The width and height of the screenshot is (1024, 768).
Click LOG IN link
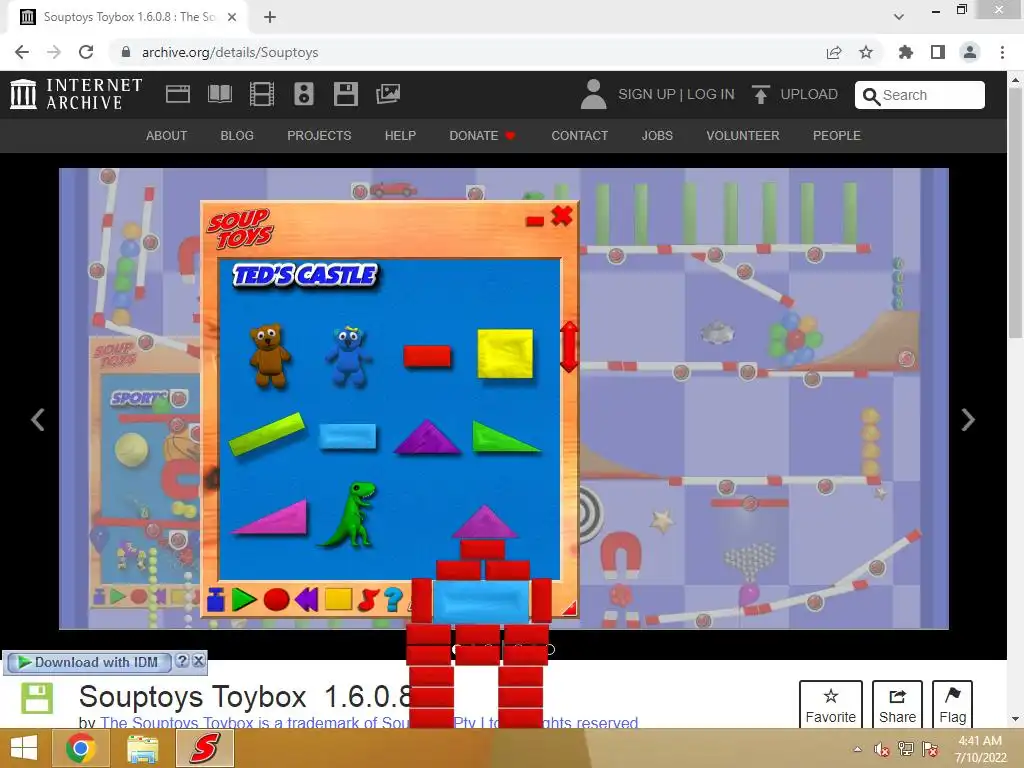711,94
